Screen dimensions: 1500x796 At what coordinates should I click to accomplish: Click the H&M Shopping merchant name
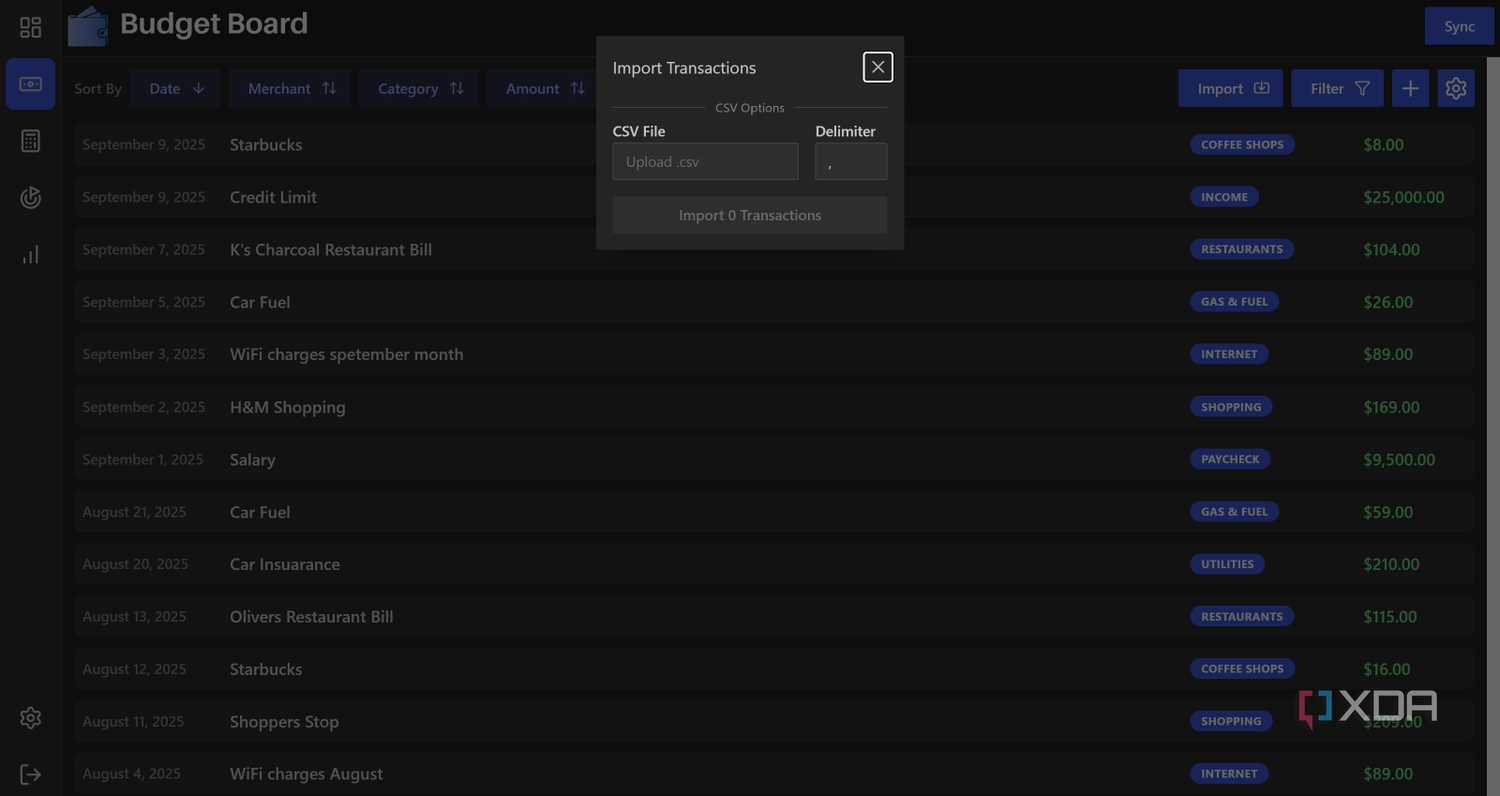click(288, 407)
